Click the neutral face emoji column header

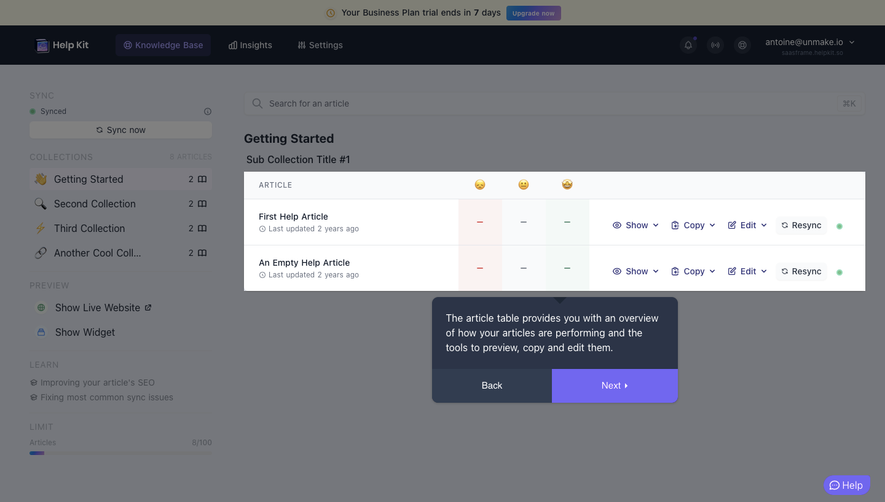click(524, 185)
